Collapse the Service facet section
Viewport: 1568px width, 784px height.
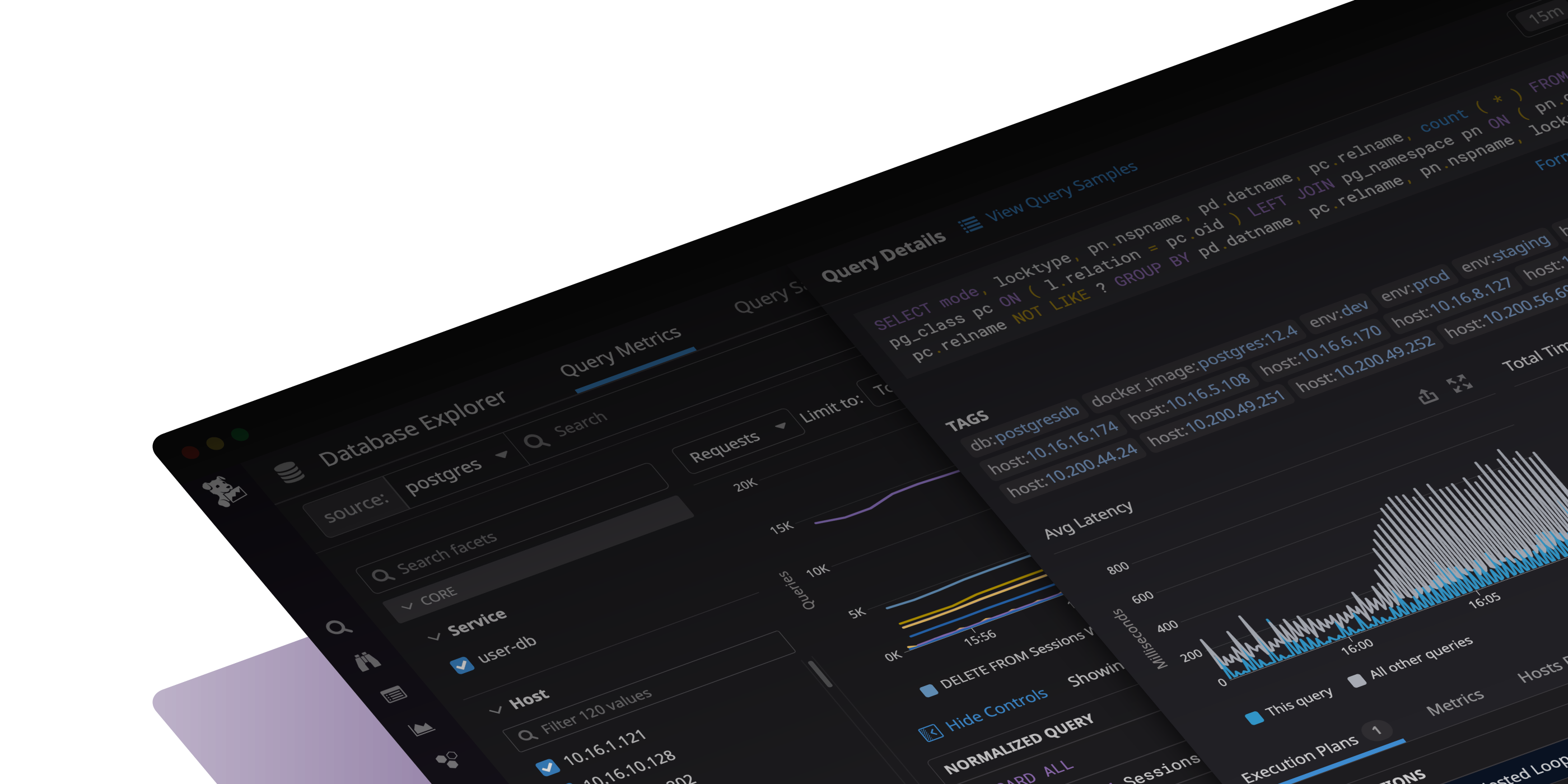(x=434, y=637)
